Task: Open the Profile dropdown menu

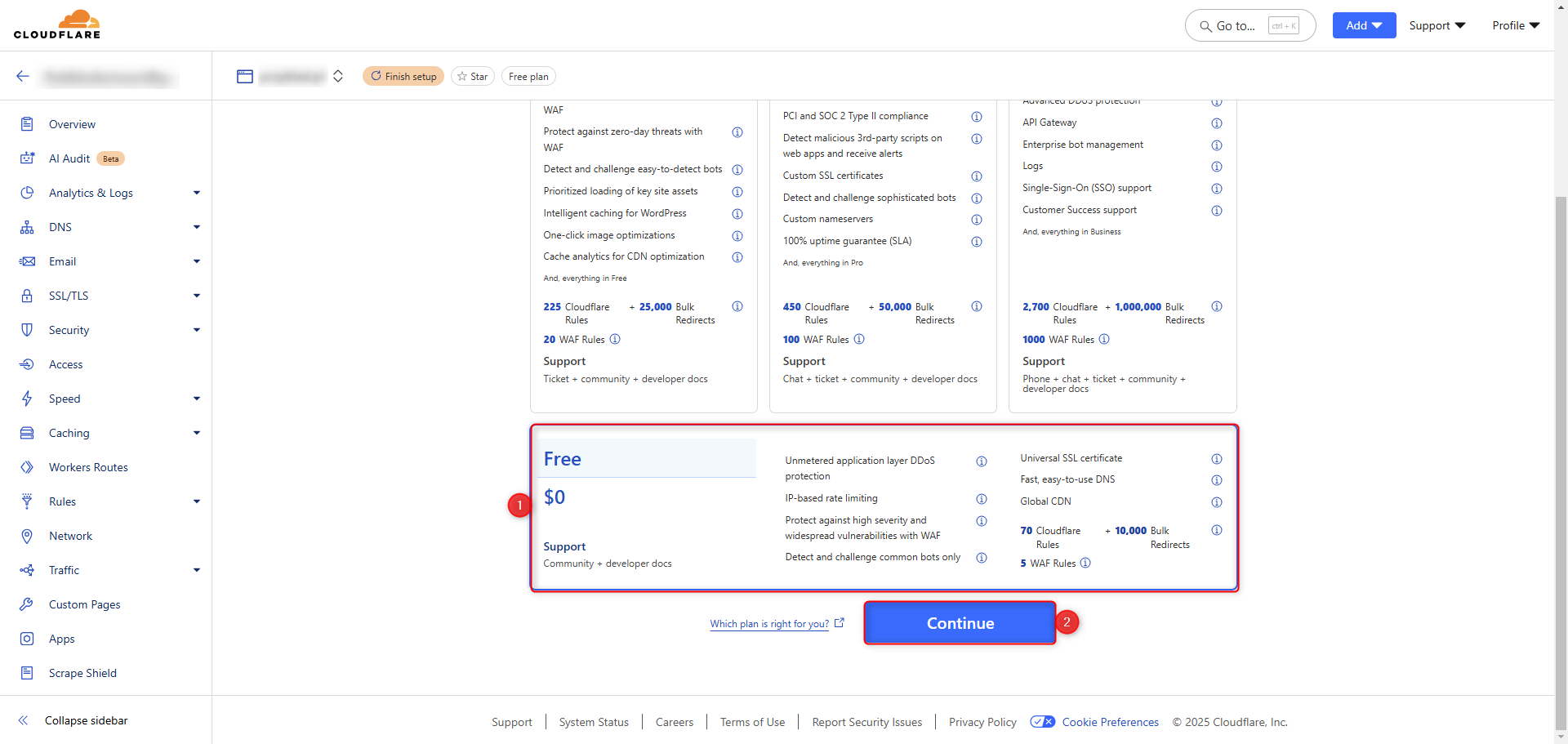Action: pyautogui.click(x=1516, y=25)
